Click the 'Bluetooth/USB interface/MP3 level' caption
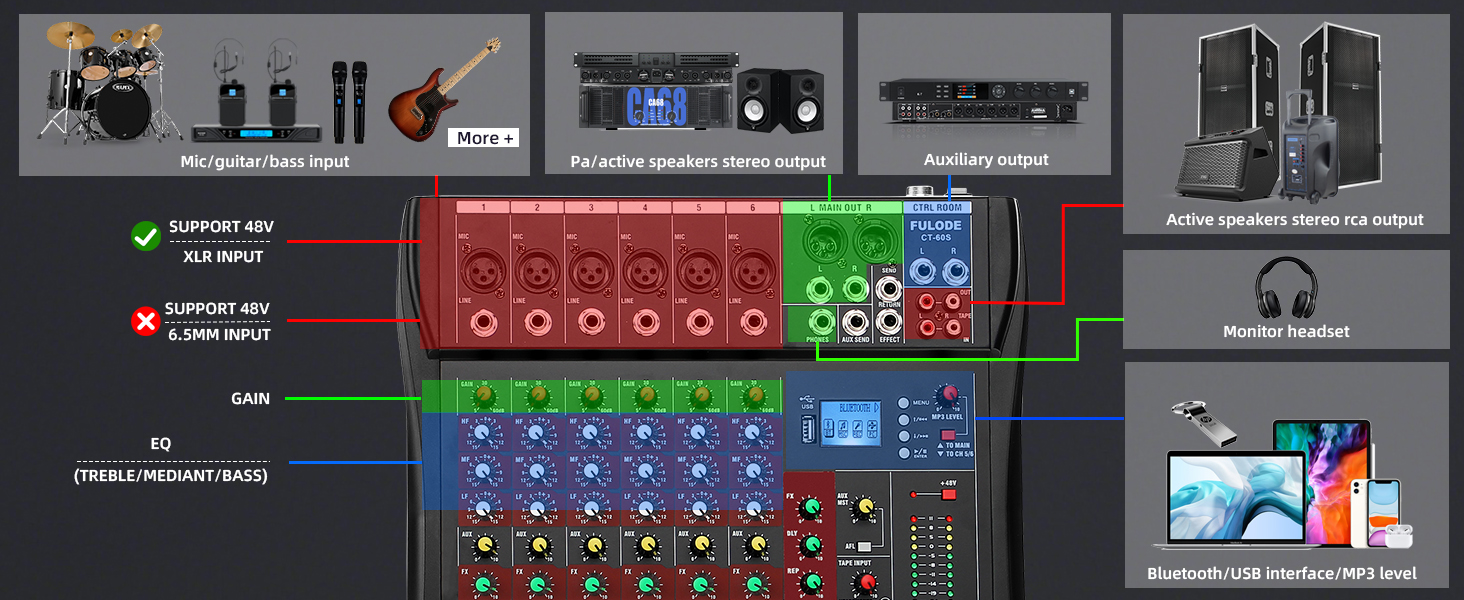The height and width of the screenshot is (600, 1464). pos(1281,574)
